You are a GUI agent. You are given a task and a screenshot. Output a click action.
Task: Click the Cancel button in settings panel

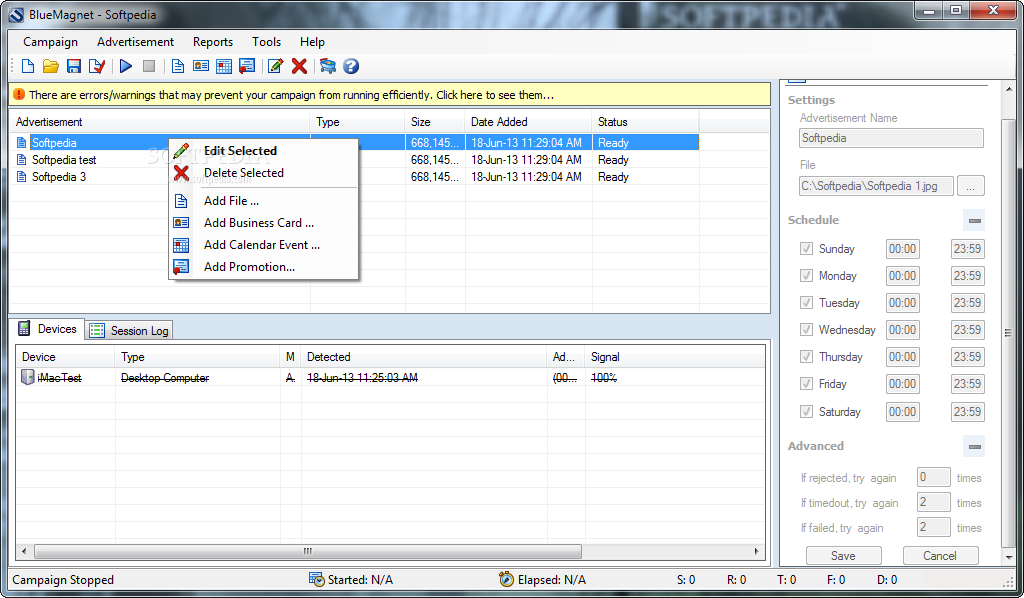pyautogui.click(x=940, y=556)
